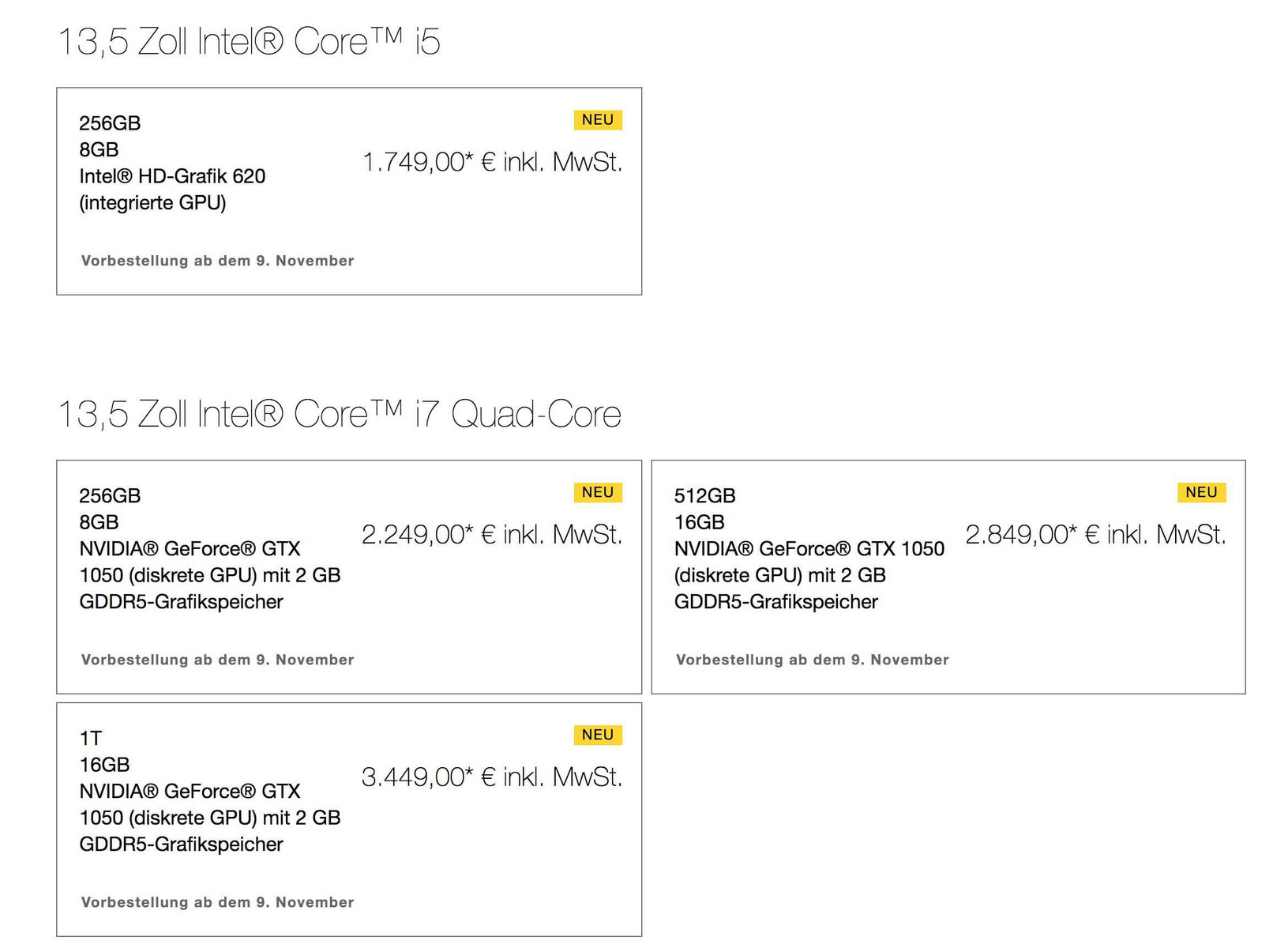Click the NEU badge on the 2.249,00 € model
The image size is (1288, 948).
coord(598,493)
